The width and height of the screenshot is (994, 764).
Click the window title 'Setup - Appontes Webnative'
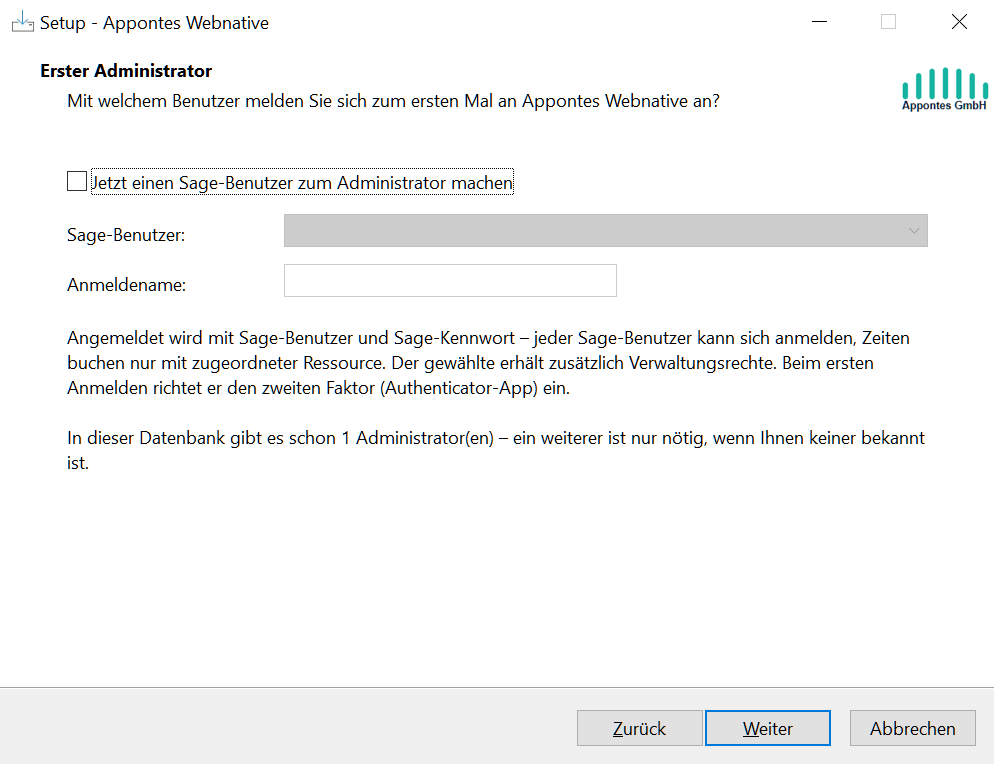click(x=154, y=23)
